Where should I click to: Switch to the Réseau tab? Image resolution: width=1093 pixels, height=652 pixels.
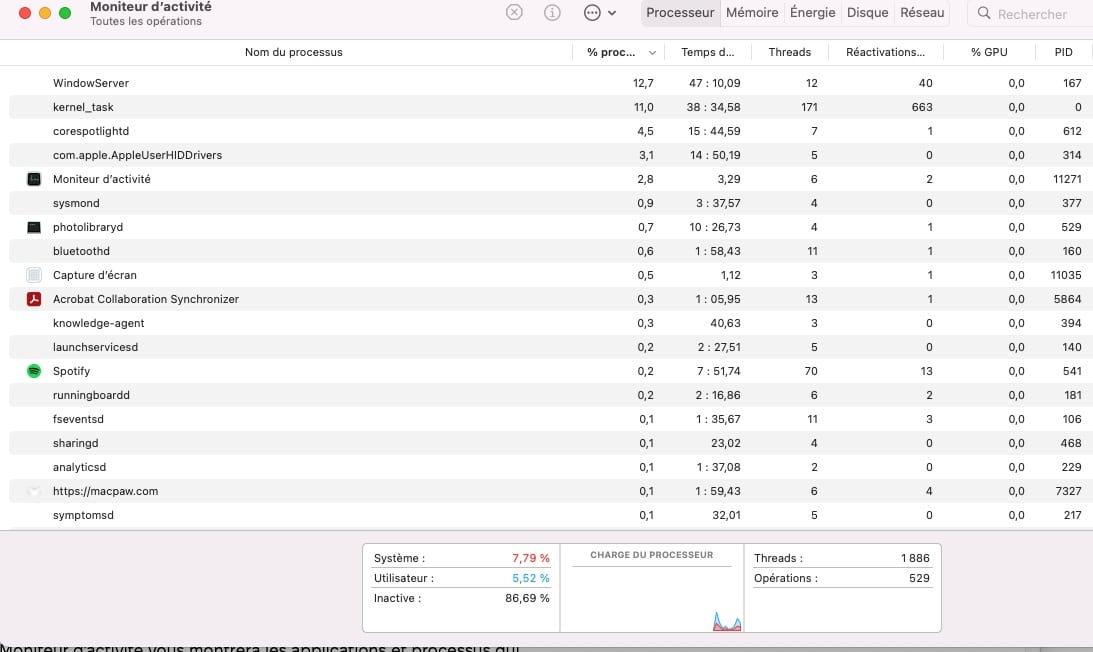click(922, 13)
